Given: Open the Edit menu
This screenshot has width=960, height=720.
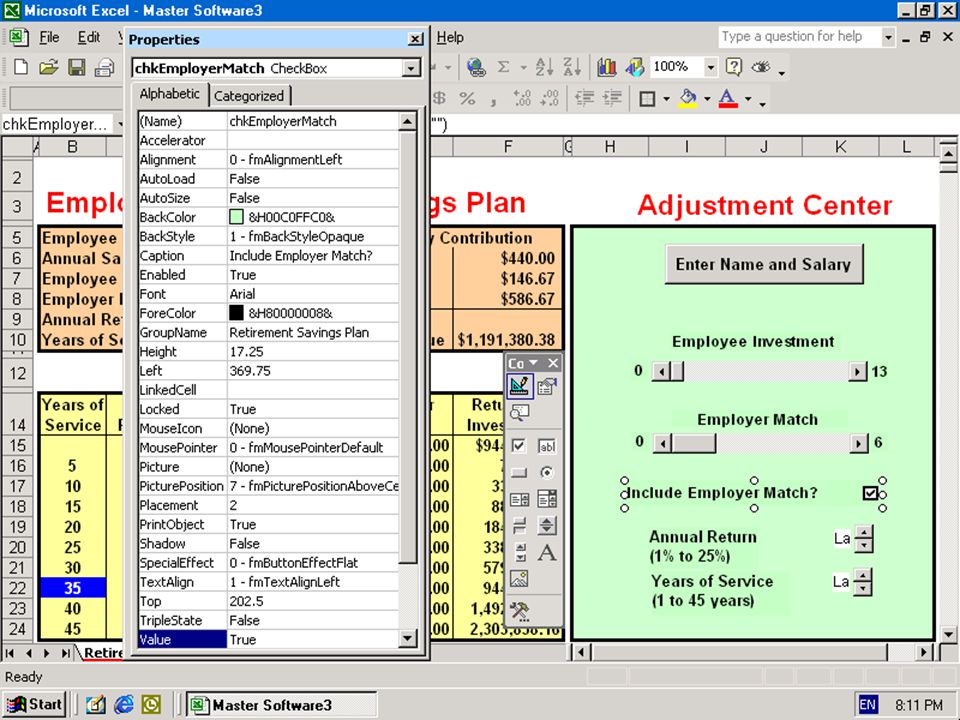Looking at the screenshot, I should pos(89,38).
